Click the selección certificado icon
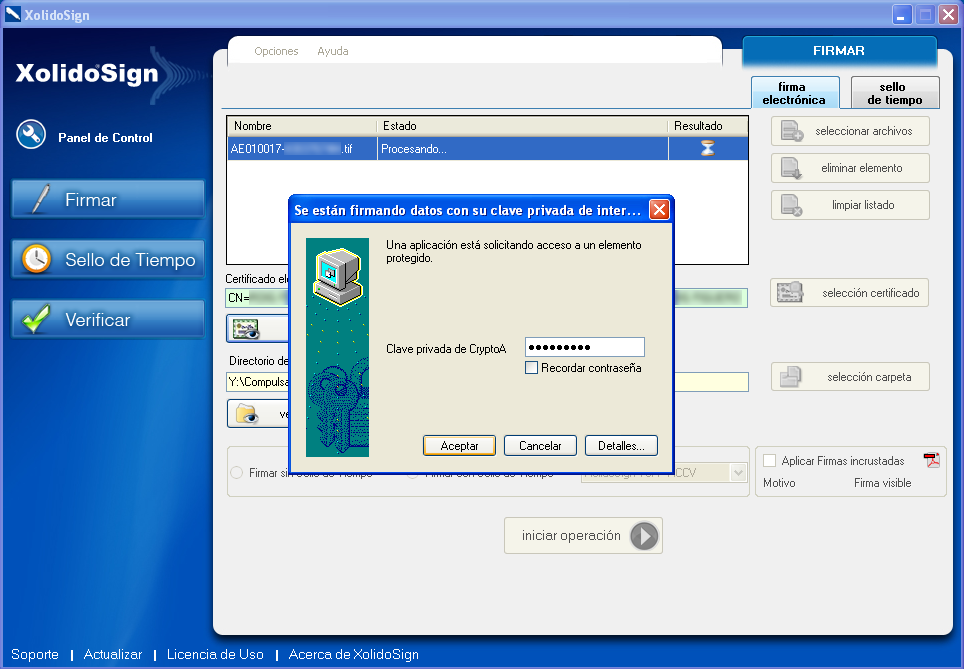This screenshot has height=669, width=964. point(790,292)
